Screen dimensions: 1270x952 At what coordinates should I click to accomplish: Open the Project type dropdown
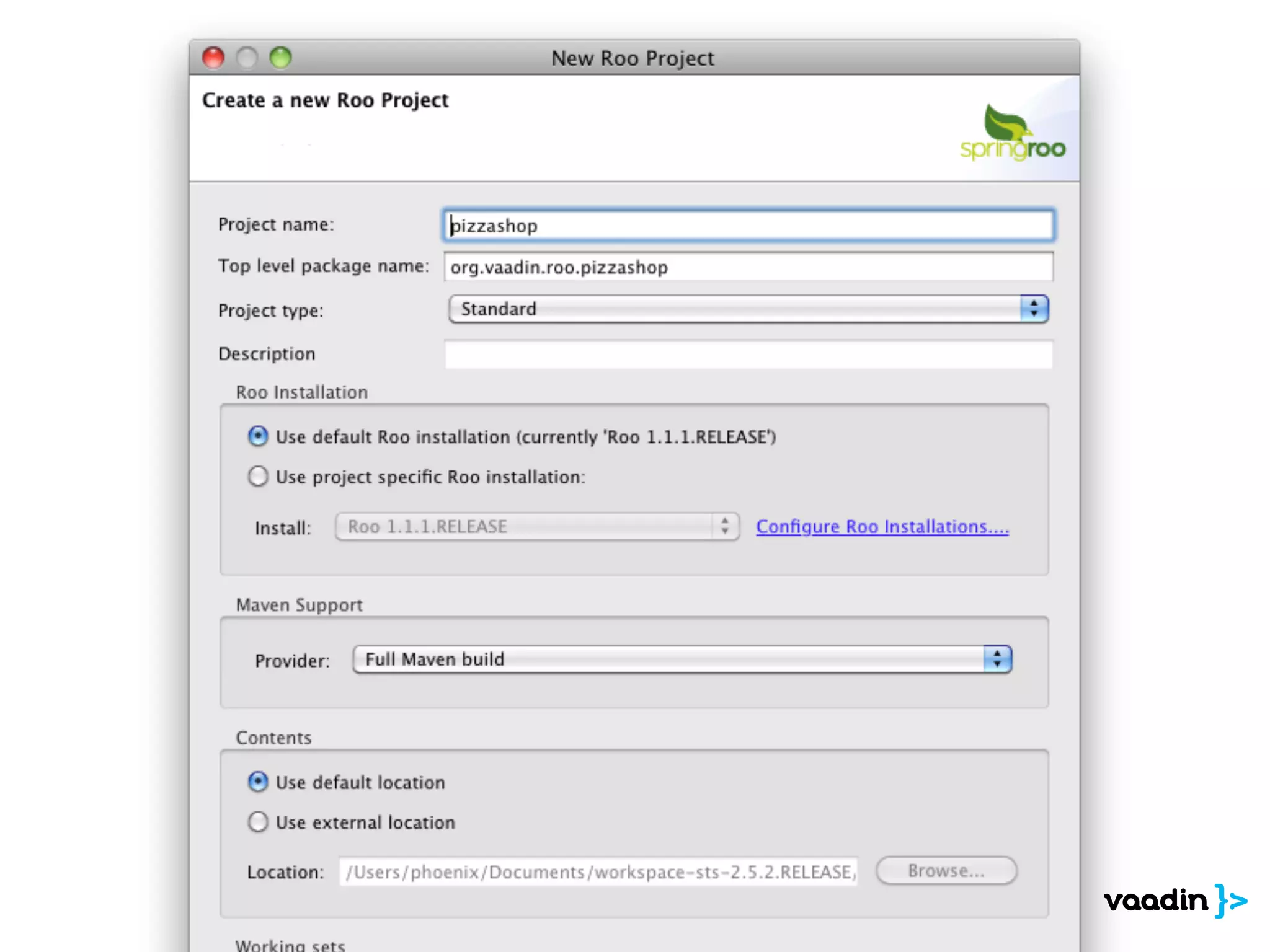(748, 309)
